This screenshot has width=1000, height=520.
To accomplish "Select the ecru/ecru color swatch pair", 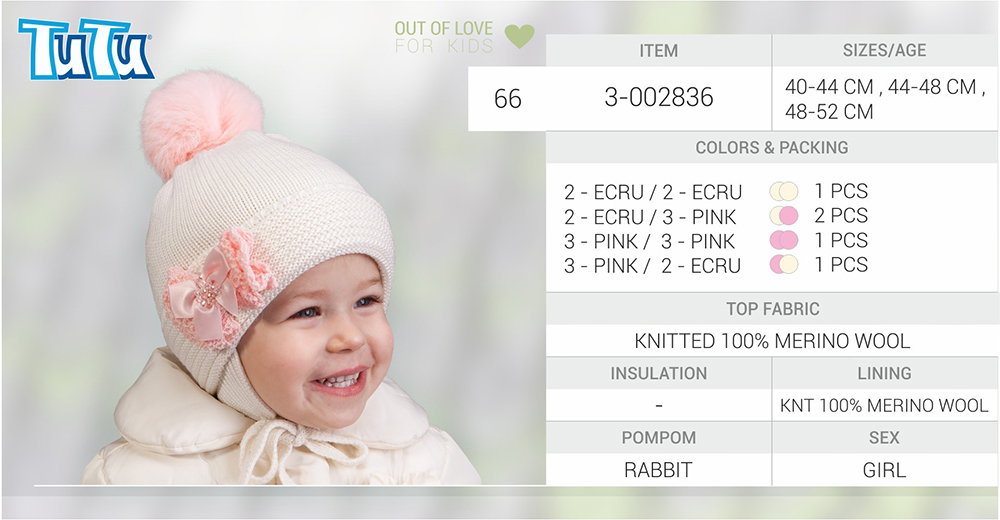I will pos(784,191).
